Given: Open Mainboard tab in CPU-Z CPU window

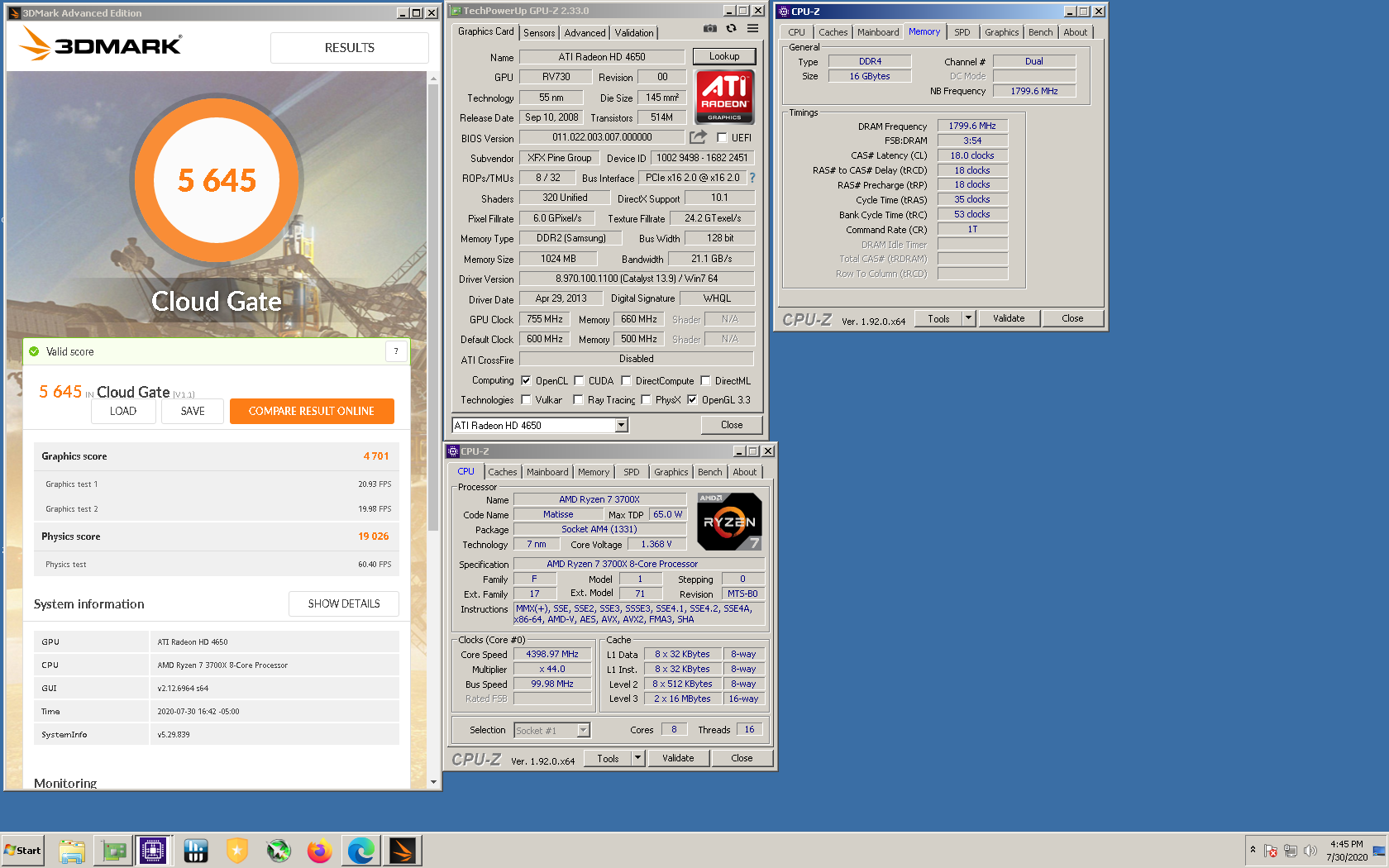Looking at the screenshot, I should pyautogui.click(x=547, y=472).
